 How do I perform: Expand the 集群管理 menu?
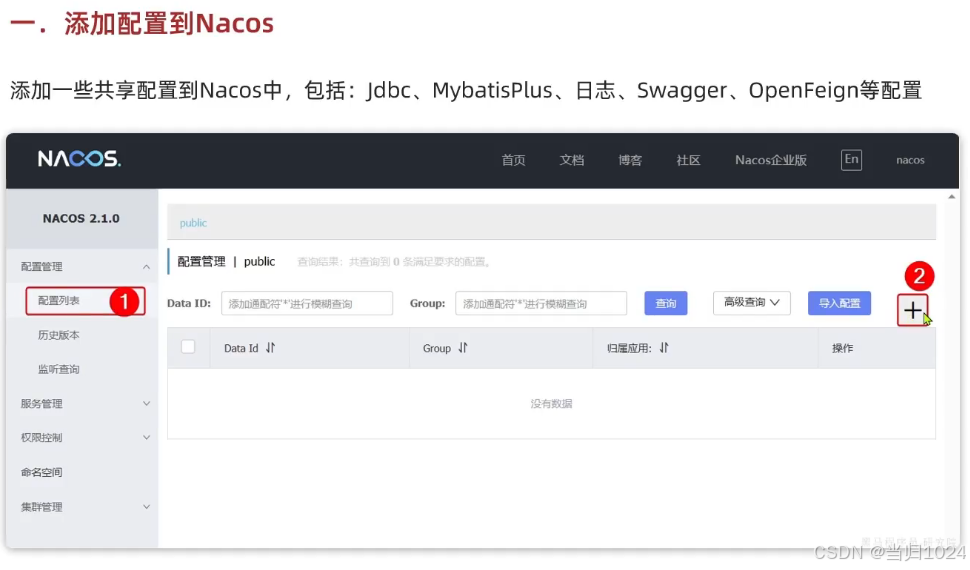83,507
